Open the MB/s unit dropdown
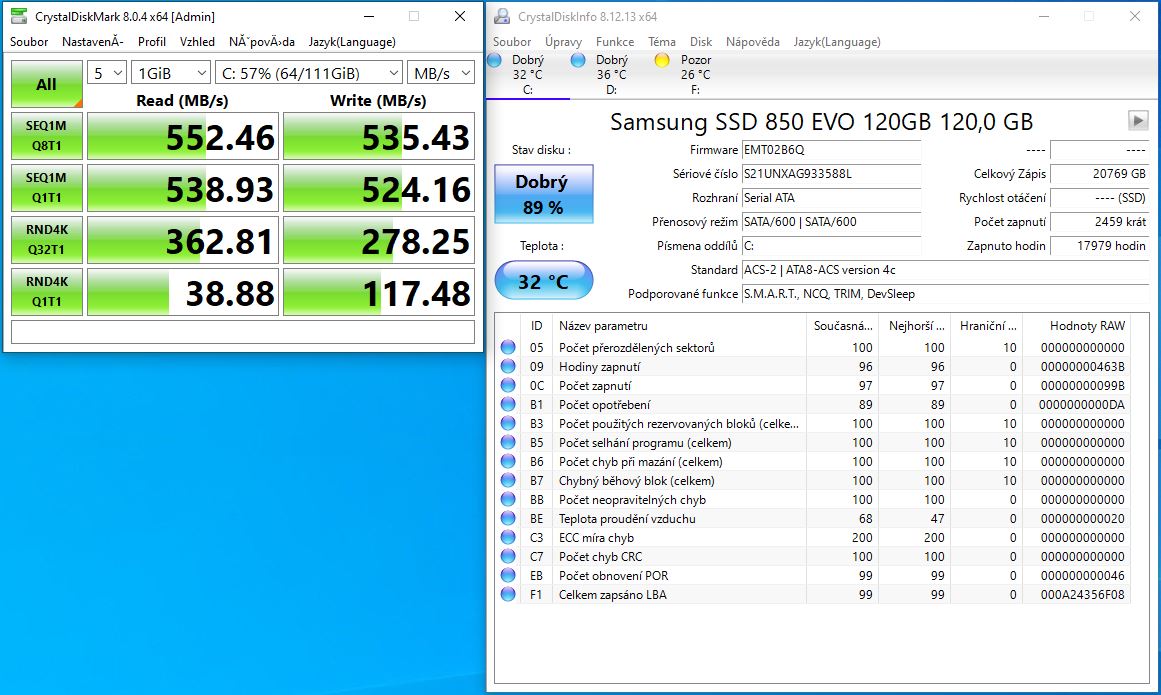 point(441,73)
